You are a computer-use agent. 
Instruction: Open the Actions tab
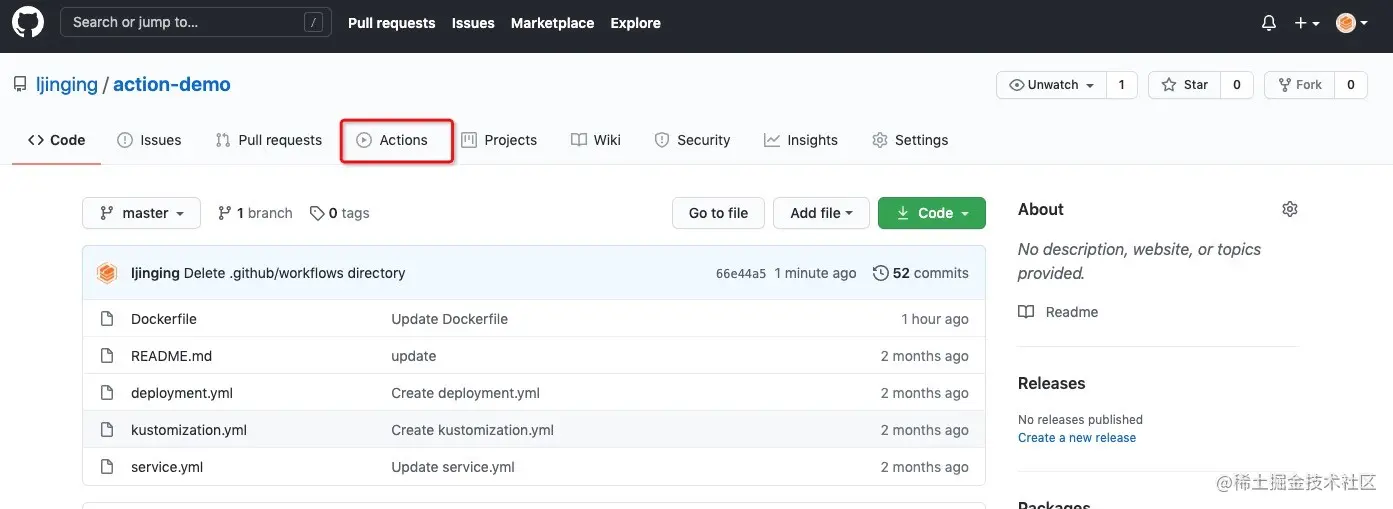[x=392, y=140]
